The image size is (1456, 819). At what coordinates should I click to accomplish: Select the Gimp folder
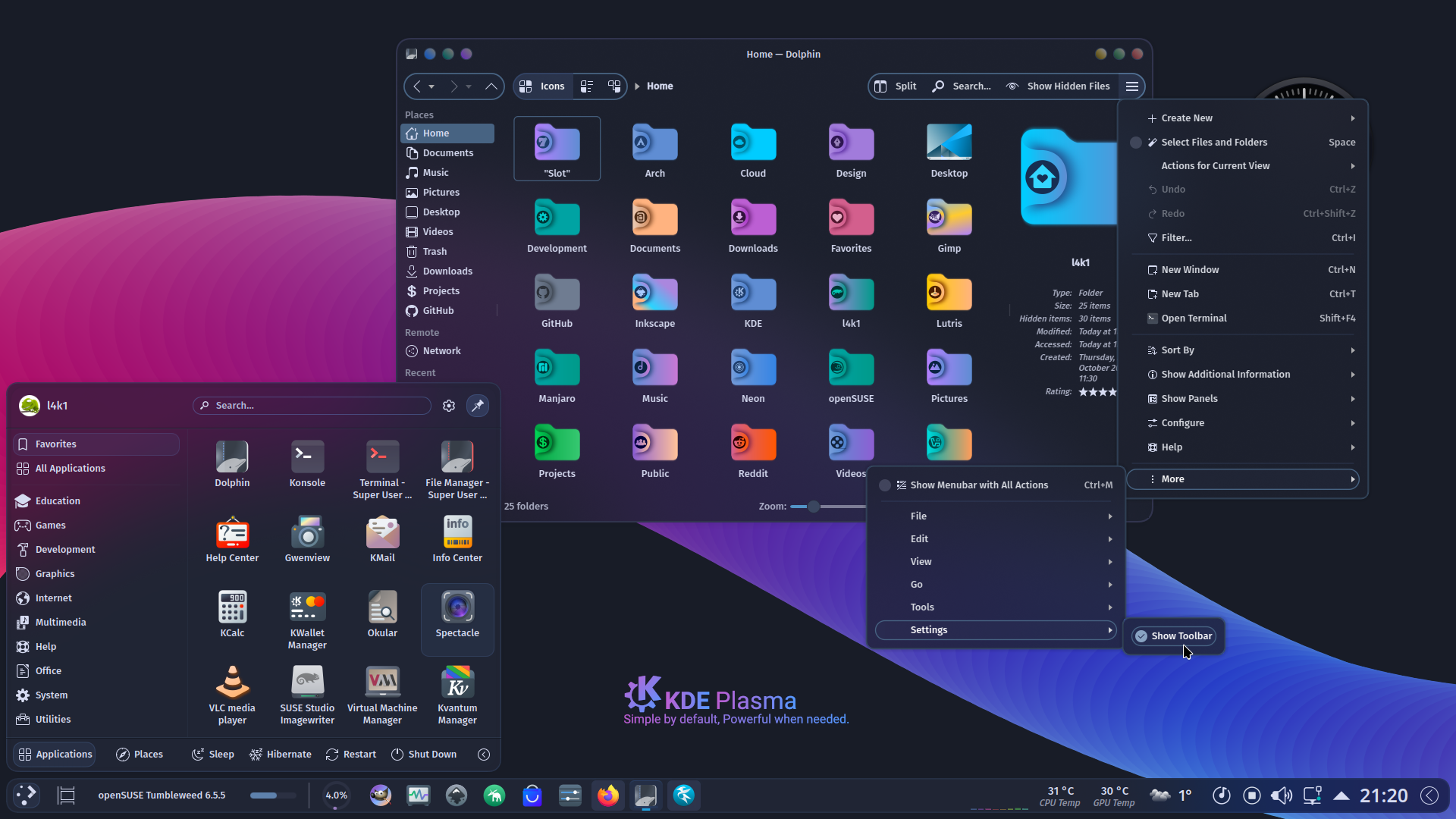(949, 226)
